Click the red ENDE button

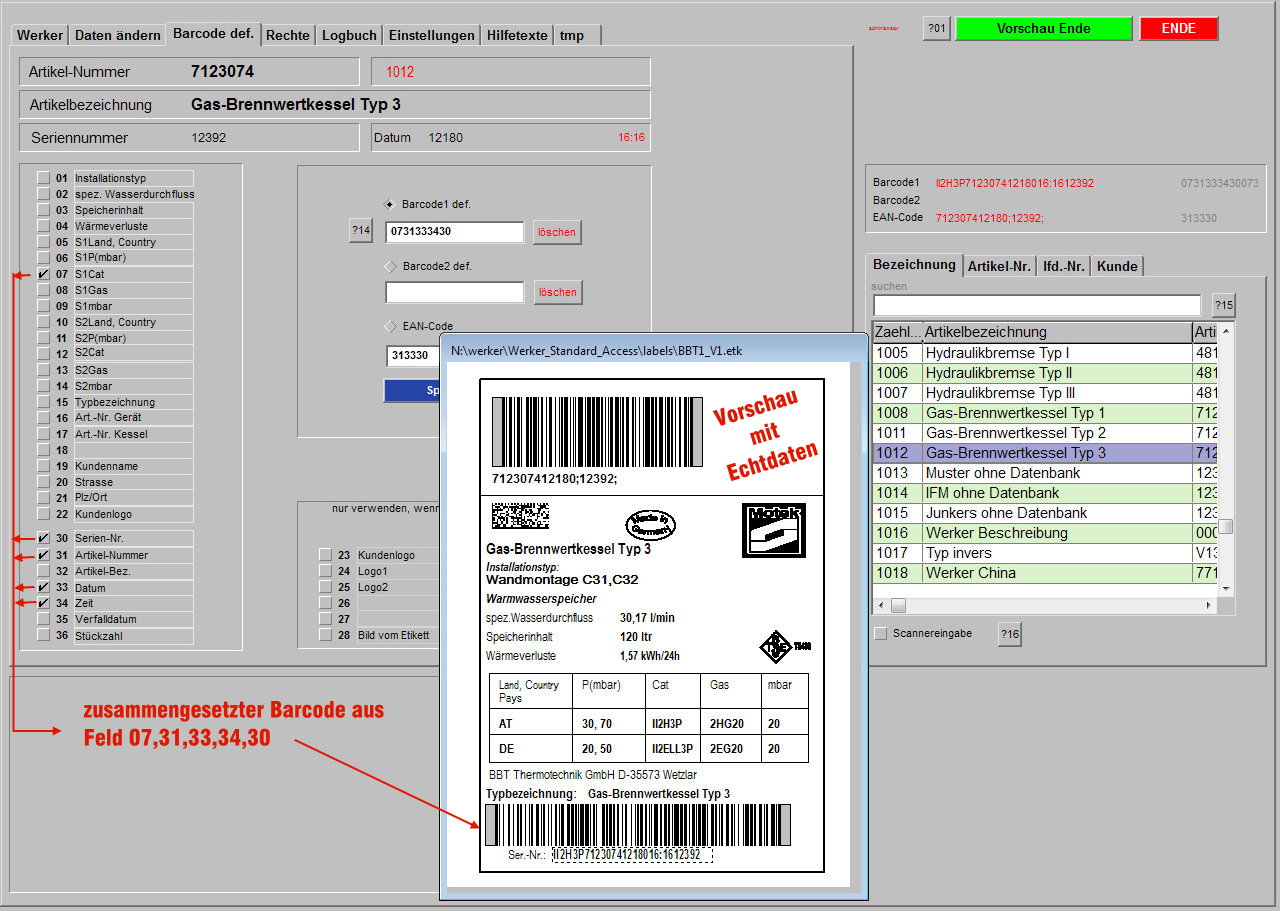[1179, 28]
